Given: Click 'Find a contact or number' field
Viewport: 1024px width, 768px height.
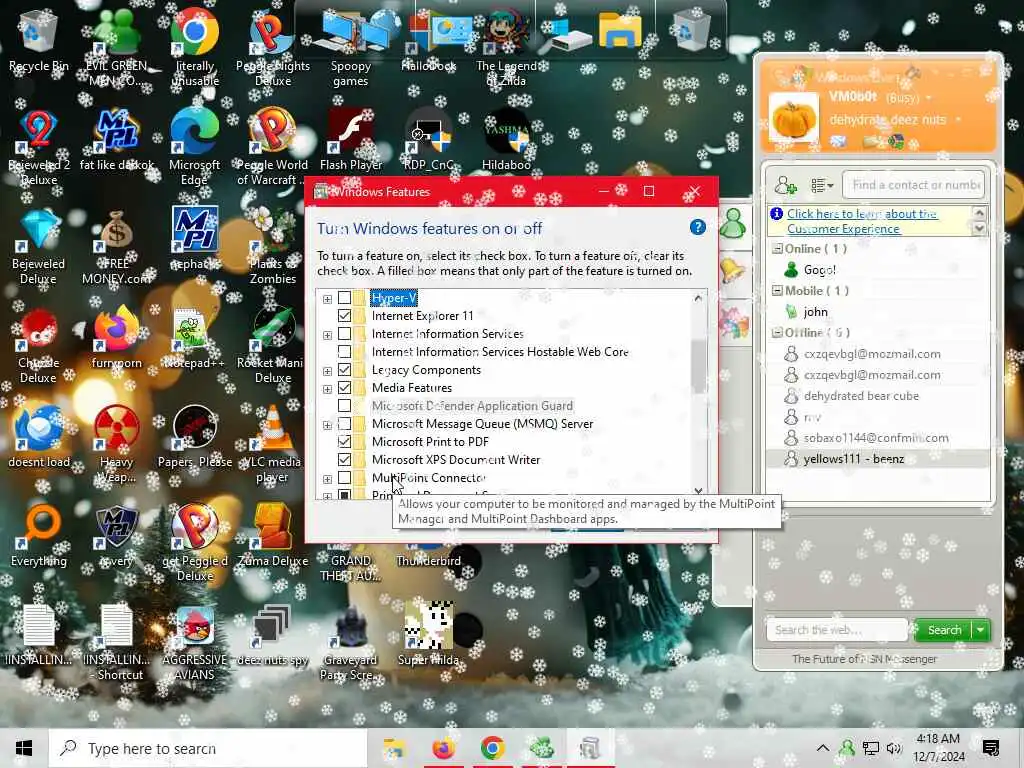Looking at the screenshot, I should pos(914,185).
